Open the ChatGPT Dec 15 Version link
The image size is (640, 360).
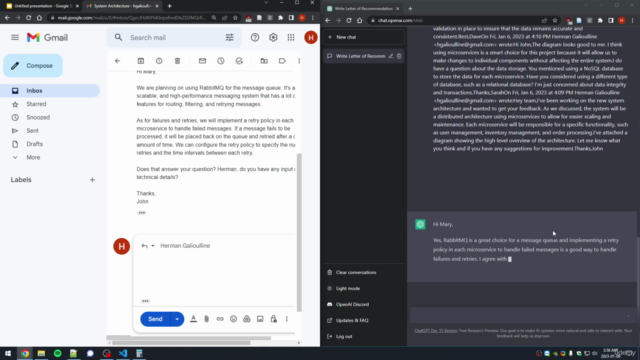436,331
